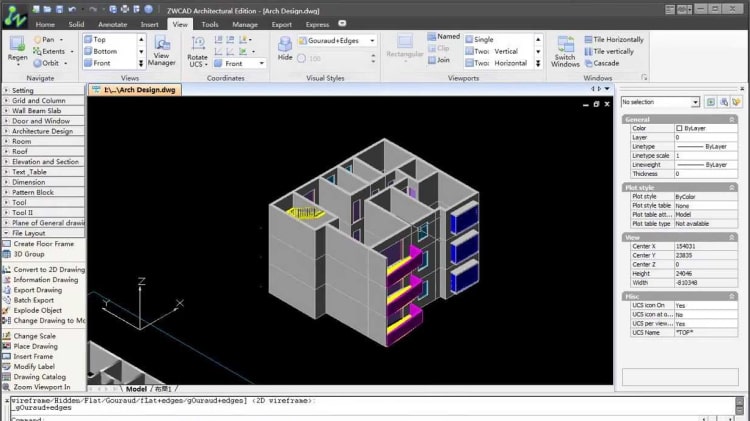Open the Annotate ribbon tab
Image resolution: width=750 pixels, height=421 pixels.
point(112,23)
